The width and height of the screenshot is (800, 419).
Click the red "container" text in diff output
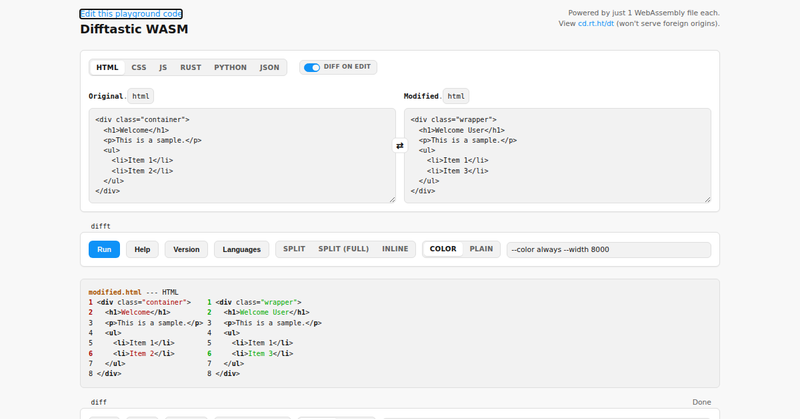point(164,302)
